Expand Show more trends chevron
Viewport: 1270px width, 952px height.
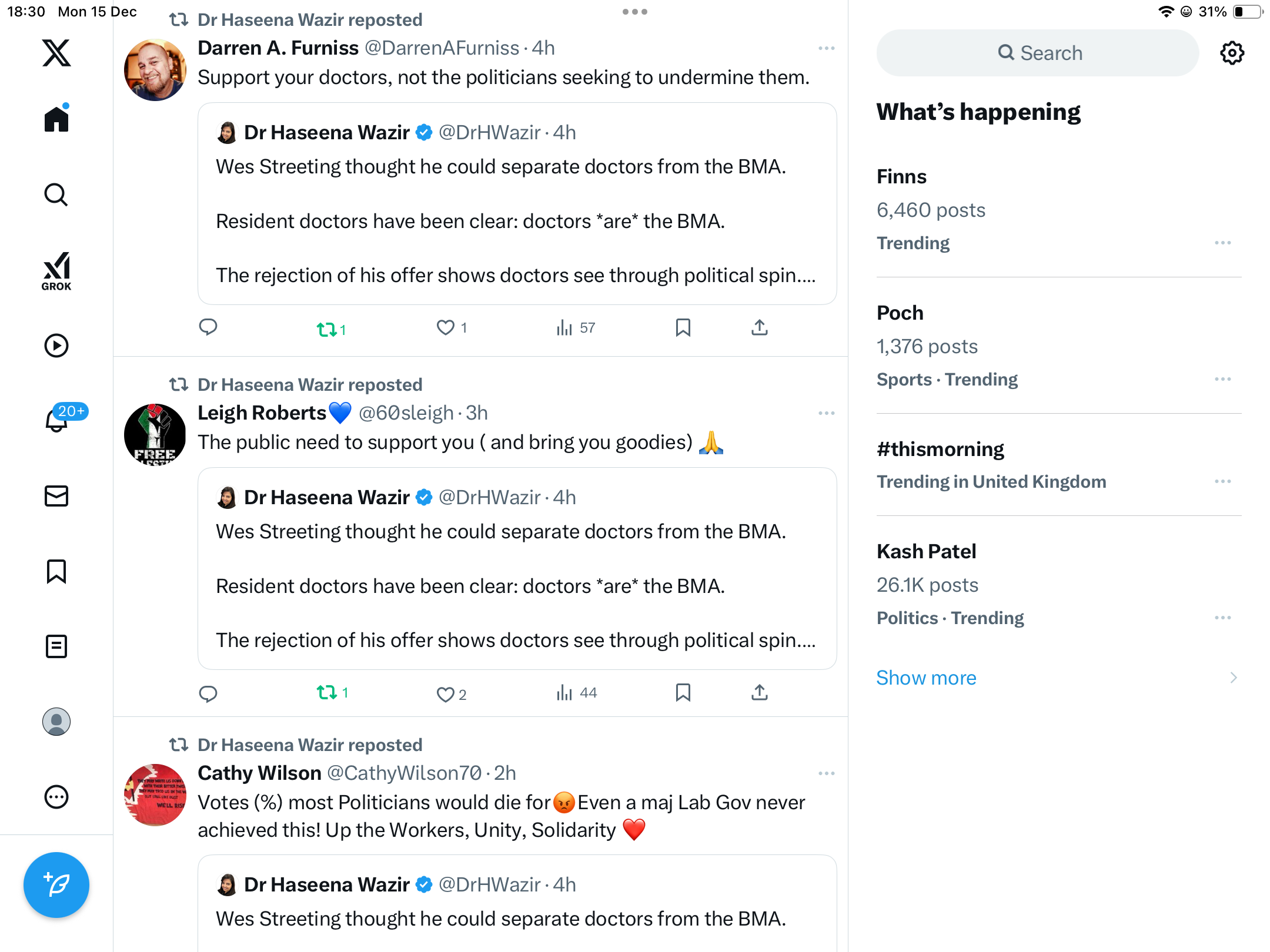tap(1234, 678)
